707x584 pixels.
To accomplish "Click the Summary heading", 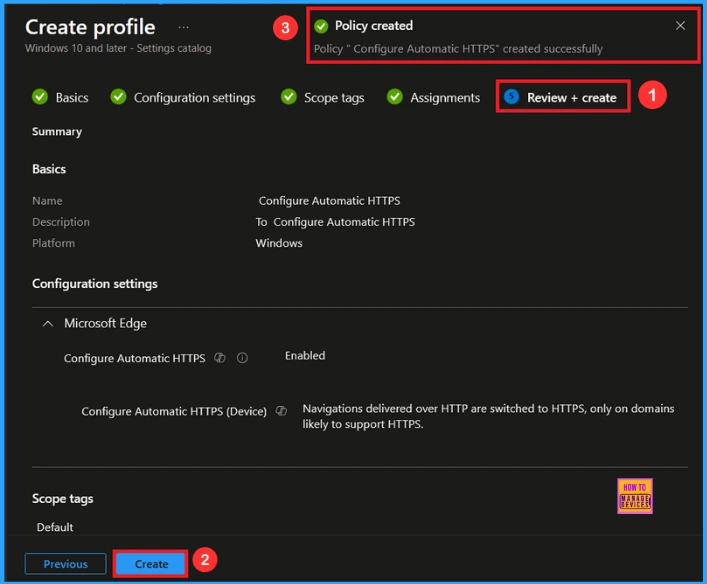I will [57, 132].
